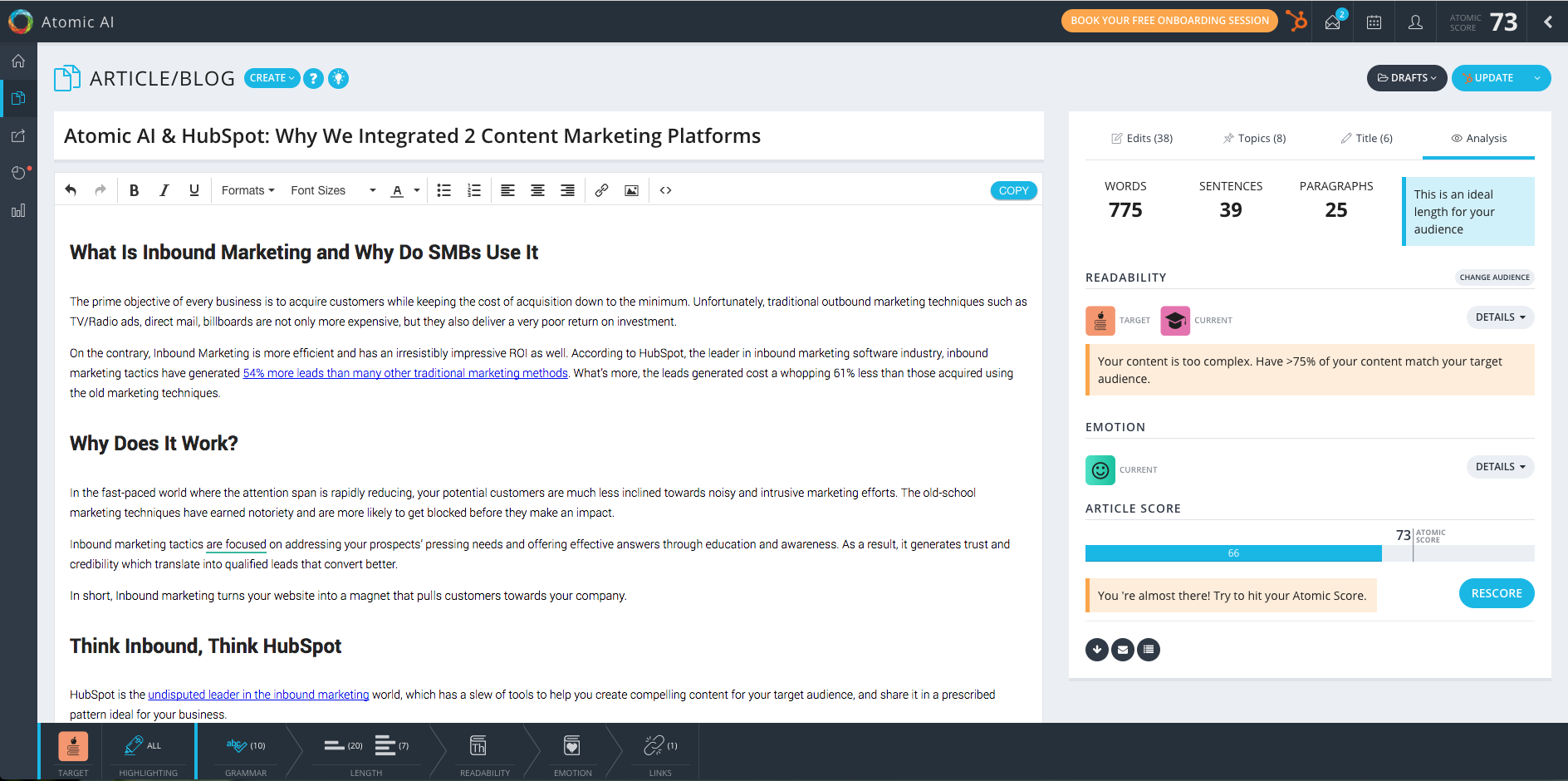The width and height of the screenshot is (1568, 781).
Task: Switch to the Edits (38) tab
Action: (1142, 138)
